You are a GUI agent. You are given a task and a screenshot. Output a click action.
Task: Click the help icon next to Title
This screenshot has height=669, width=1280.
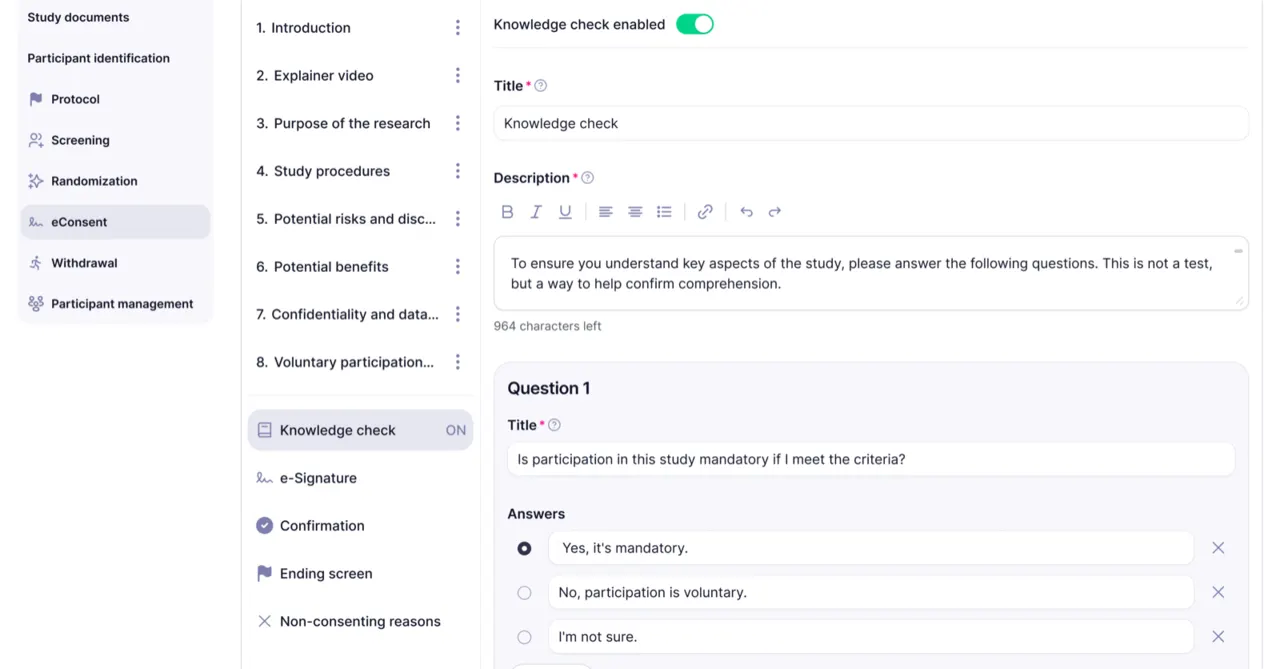(x=541, y=86)
